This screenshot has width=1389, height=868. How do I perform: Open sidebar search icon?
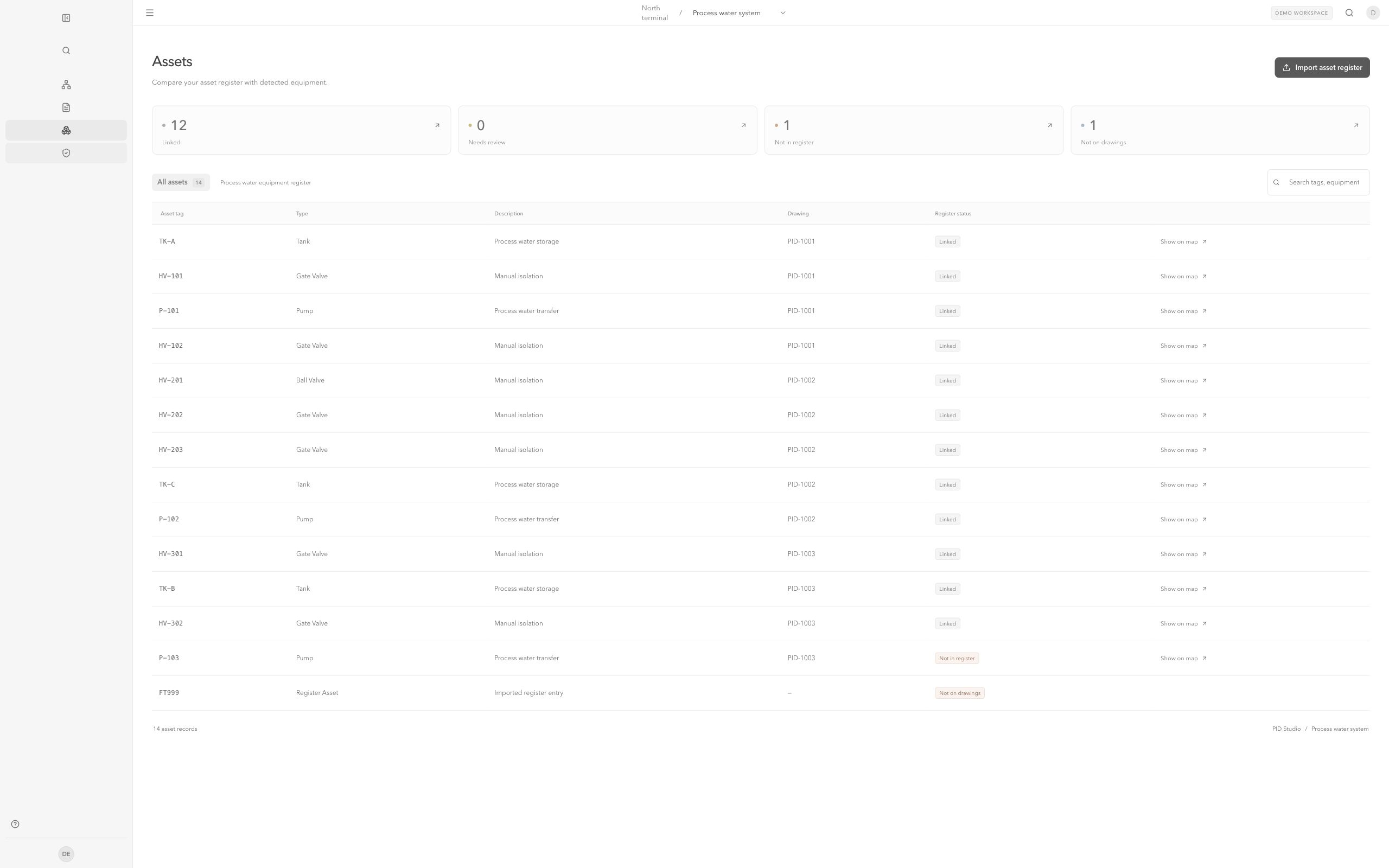click(66, 50)
